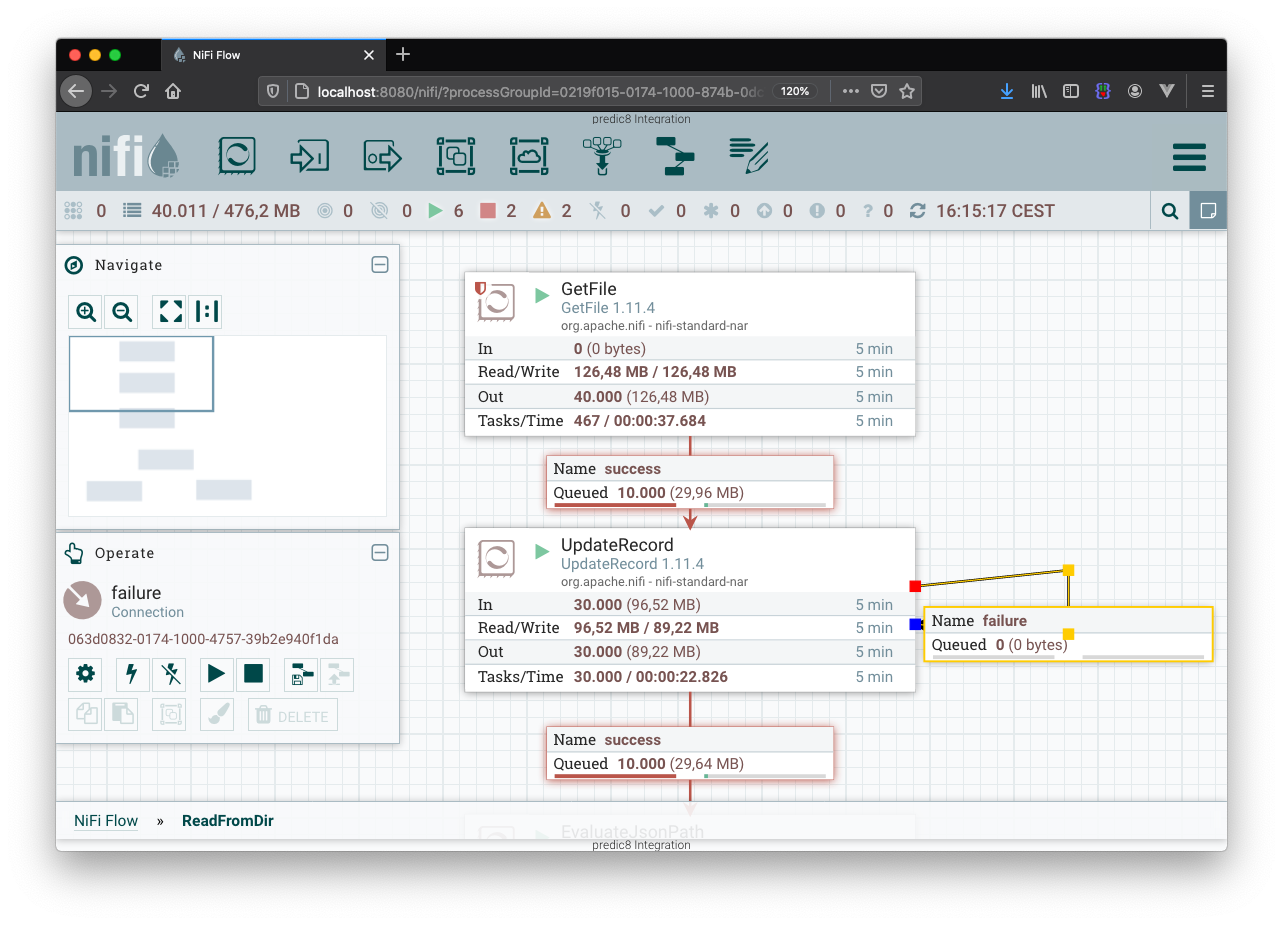Screen dimensions: 1283x925
Task: Click the yellow bend point above failure label
Action: click(x=1068, y=570)
